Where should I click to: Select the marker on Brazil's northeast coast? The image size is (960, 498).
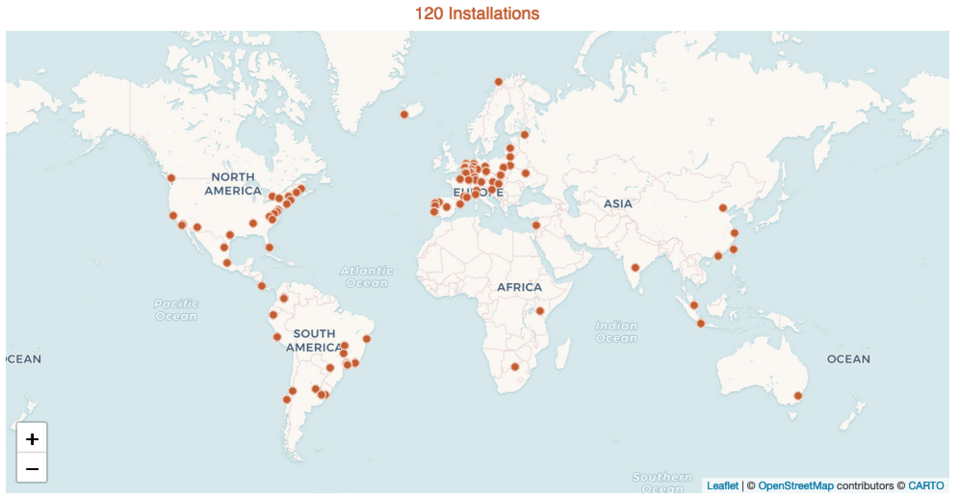[367, 339]
